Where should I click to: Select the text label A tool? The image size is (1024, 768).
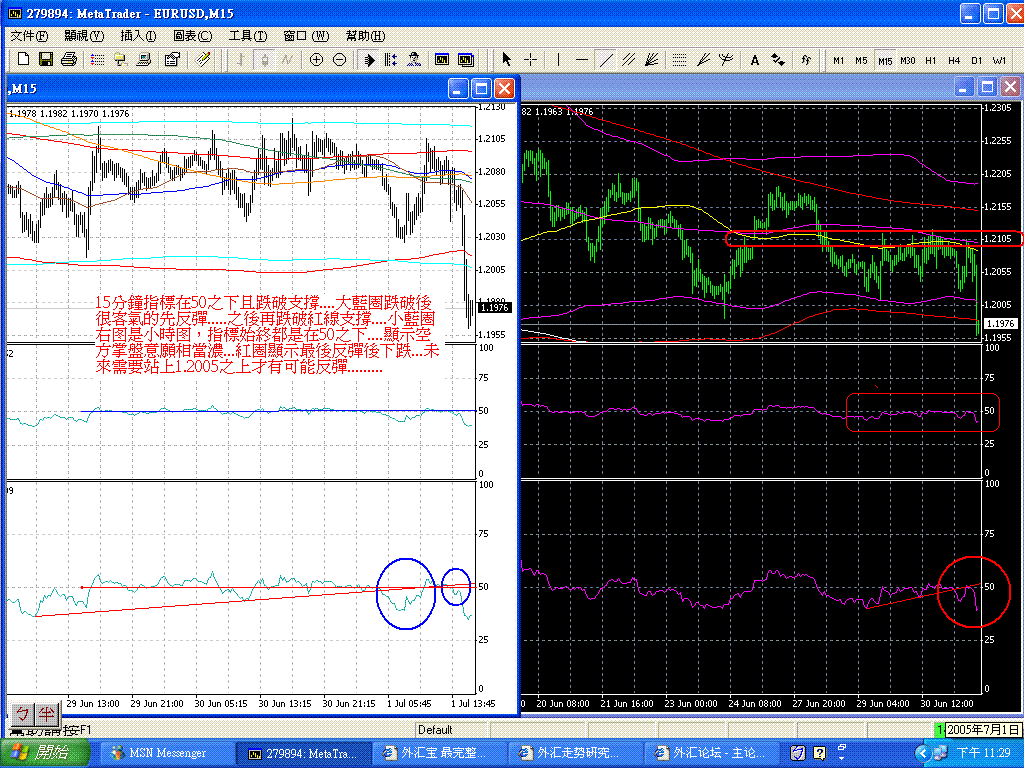(754, 60)
